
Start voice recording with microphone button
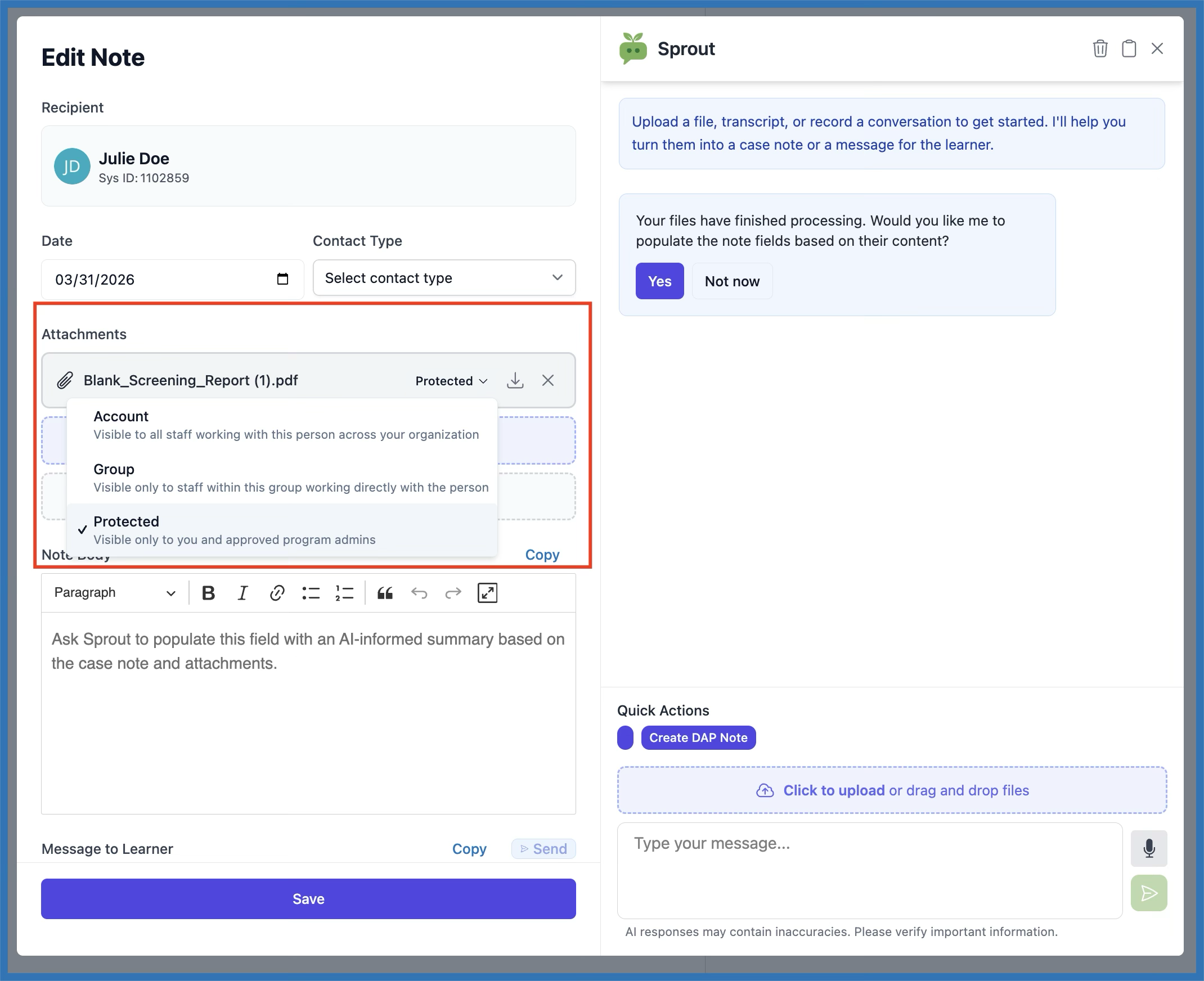click(x=1148, y=848)
